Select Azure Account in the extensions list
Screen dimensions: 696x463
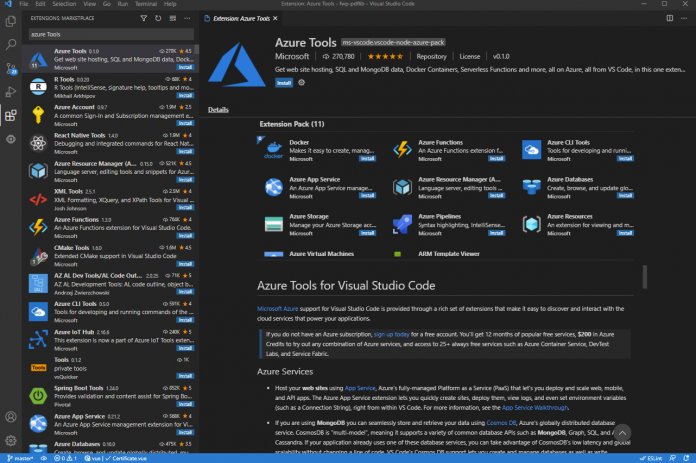coord(111,115)
